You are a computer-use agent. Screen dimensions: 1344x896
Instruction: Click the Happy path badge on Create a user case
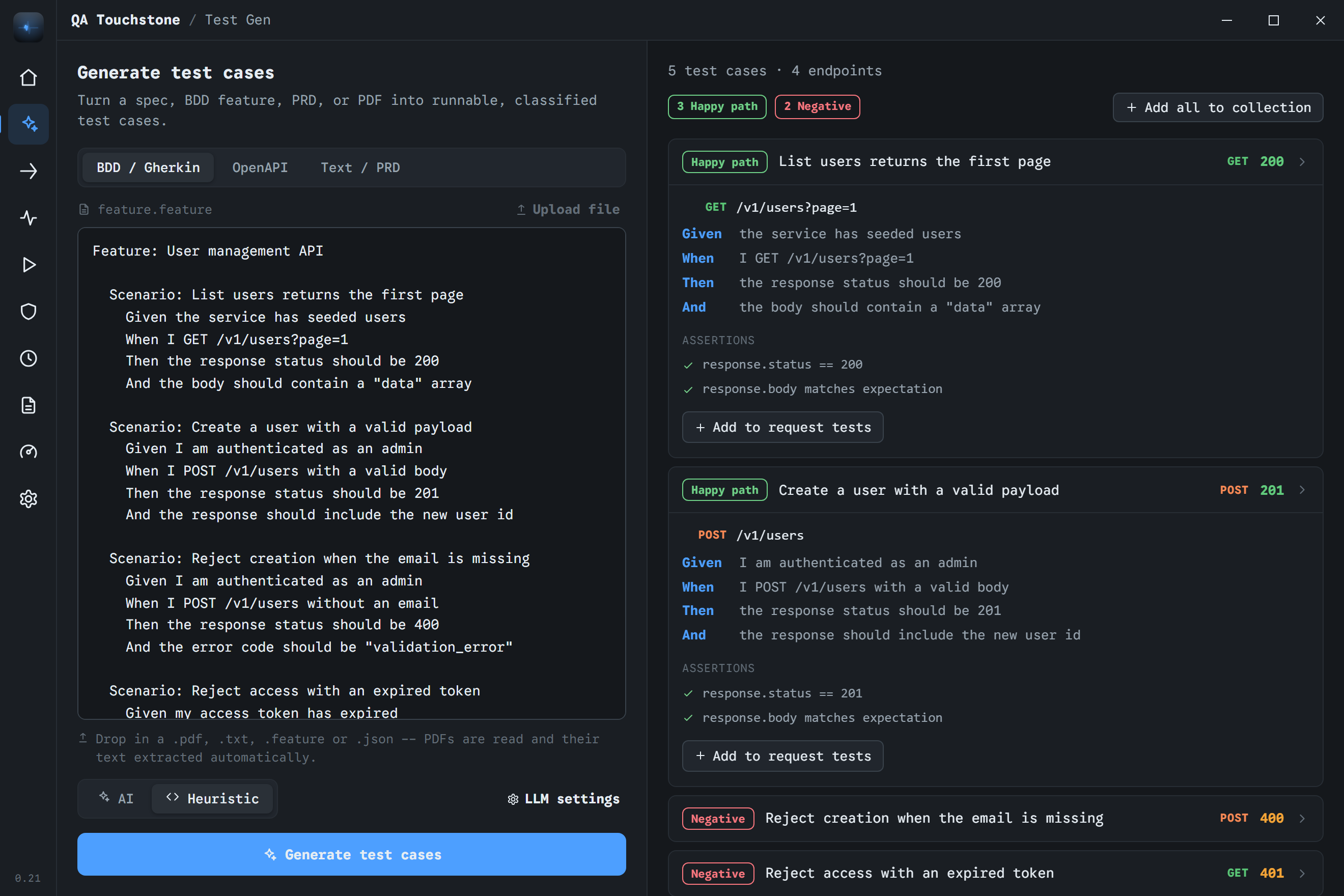point(724,490)
